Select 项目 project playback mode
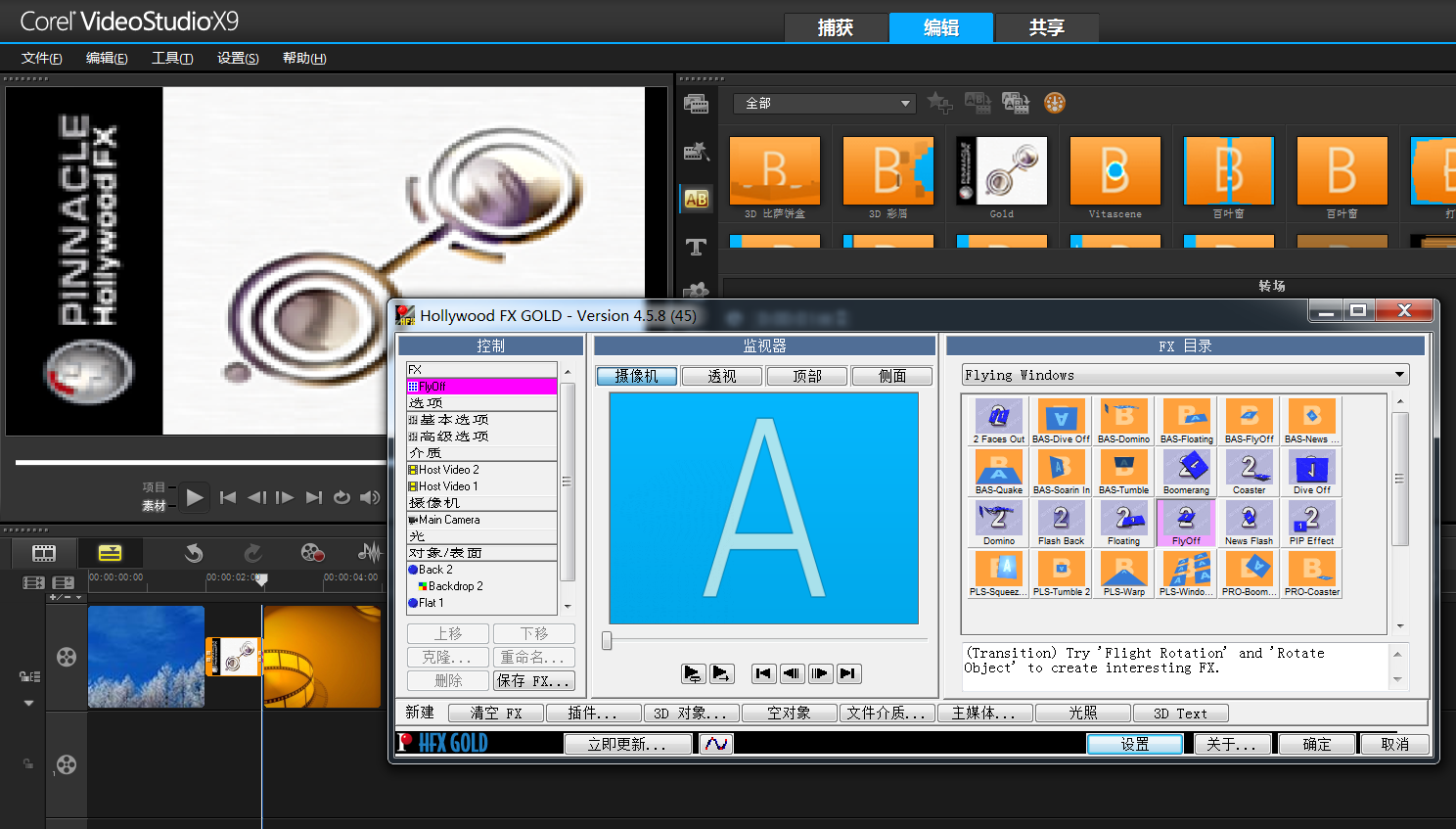 [154, 486]
